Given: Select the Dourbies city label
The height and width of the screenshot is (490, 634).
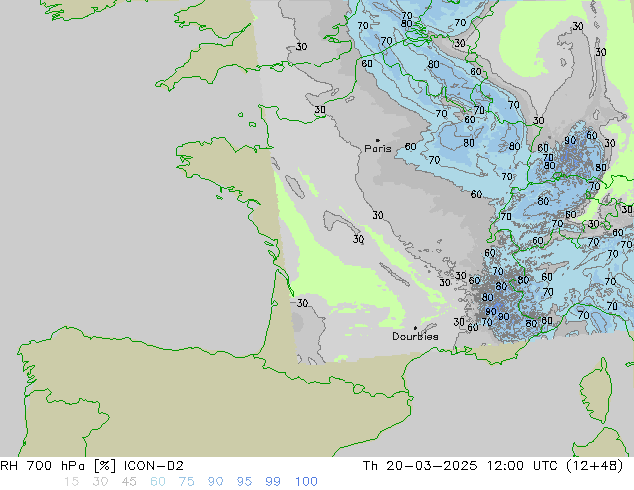Looking at the screenshot, I should pyautogui.click(x=415, y=336).
